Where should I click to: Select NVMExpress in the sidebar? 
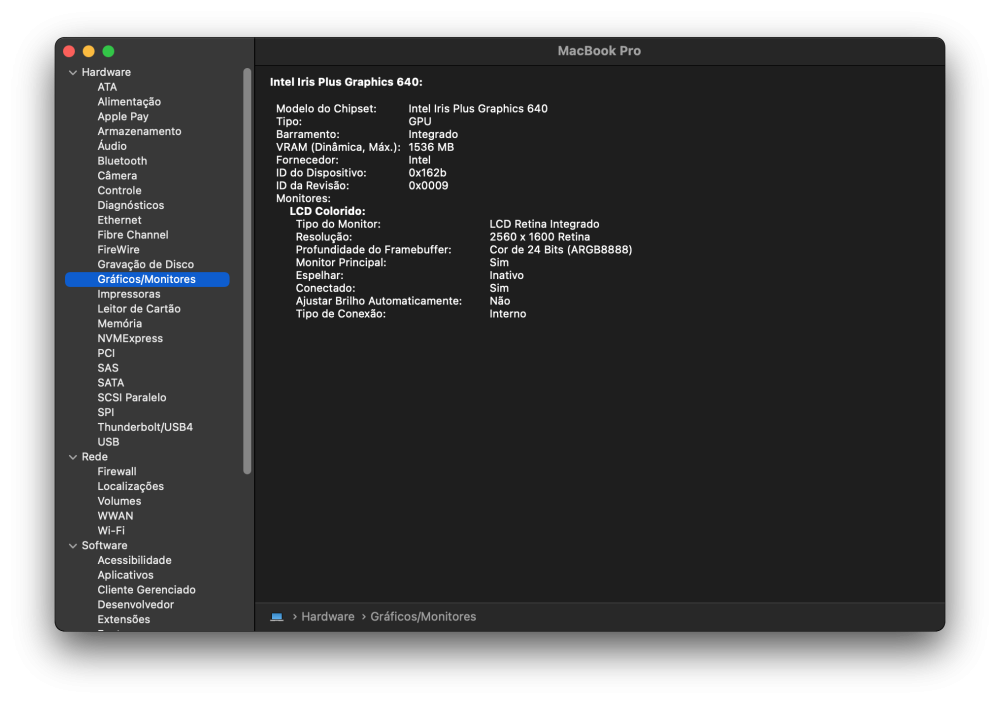[x=130, y=339]
